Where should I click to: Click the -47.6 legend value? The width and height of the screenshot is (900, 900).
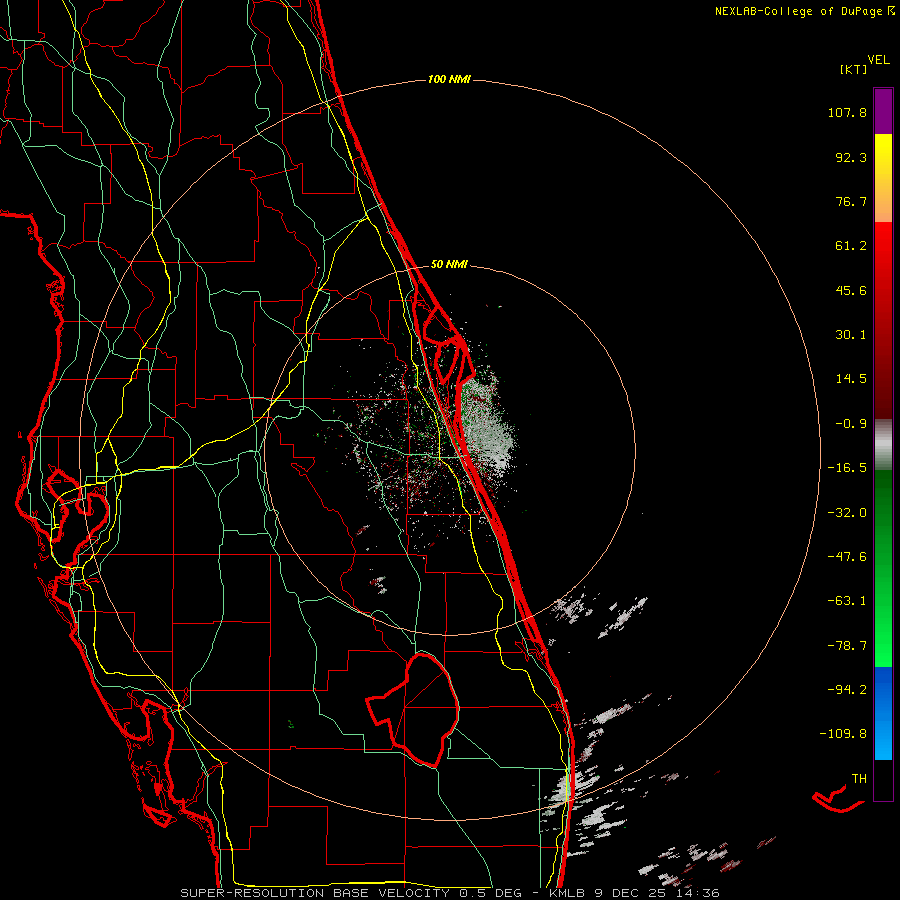tap(847, 557)
